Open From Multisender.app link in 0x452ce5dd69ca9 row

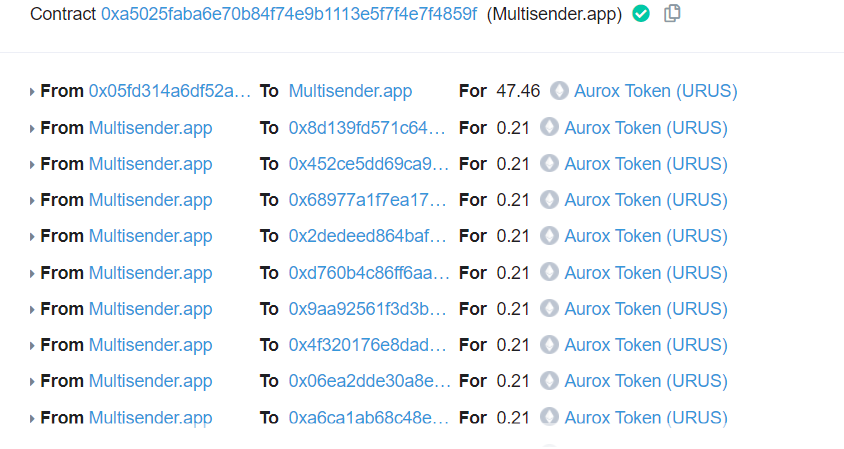tap(151, 164)
